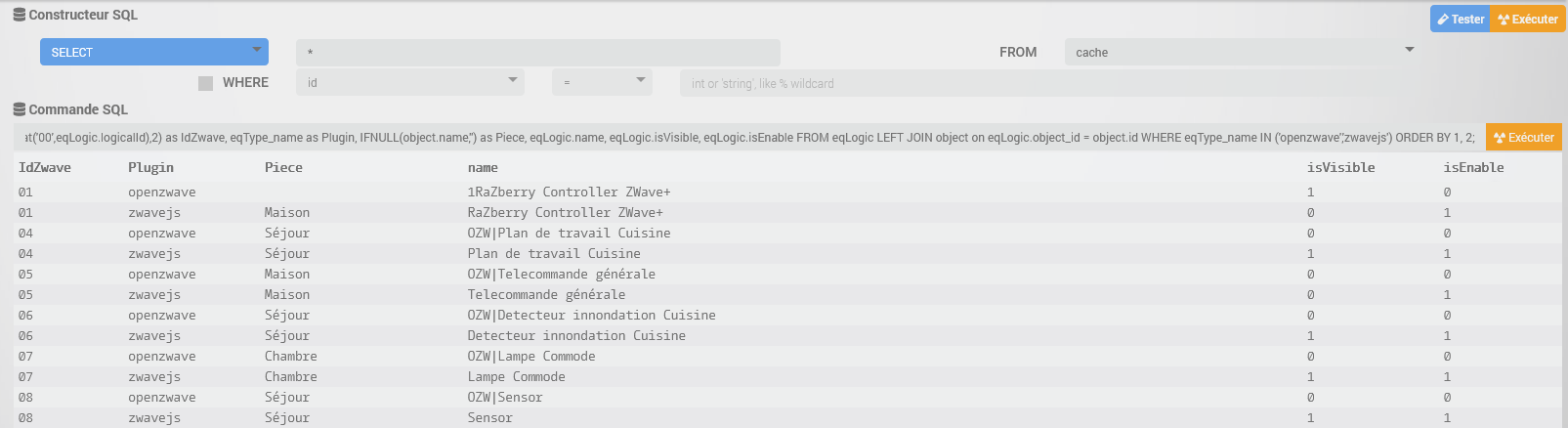Click the asterisk columns input field

point(538,53)
